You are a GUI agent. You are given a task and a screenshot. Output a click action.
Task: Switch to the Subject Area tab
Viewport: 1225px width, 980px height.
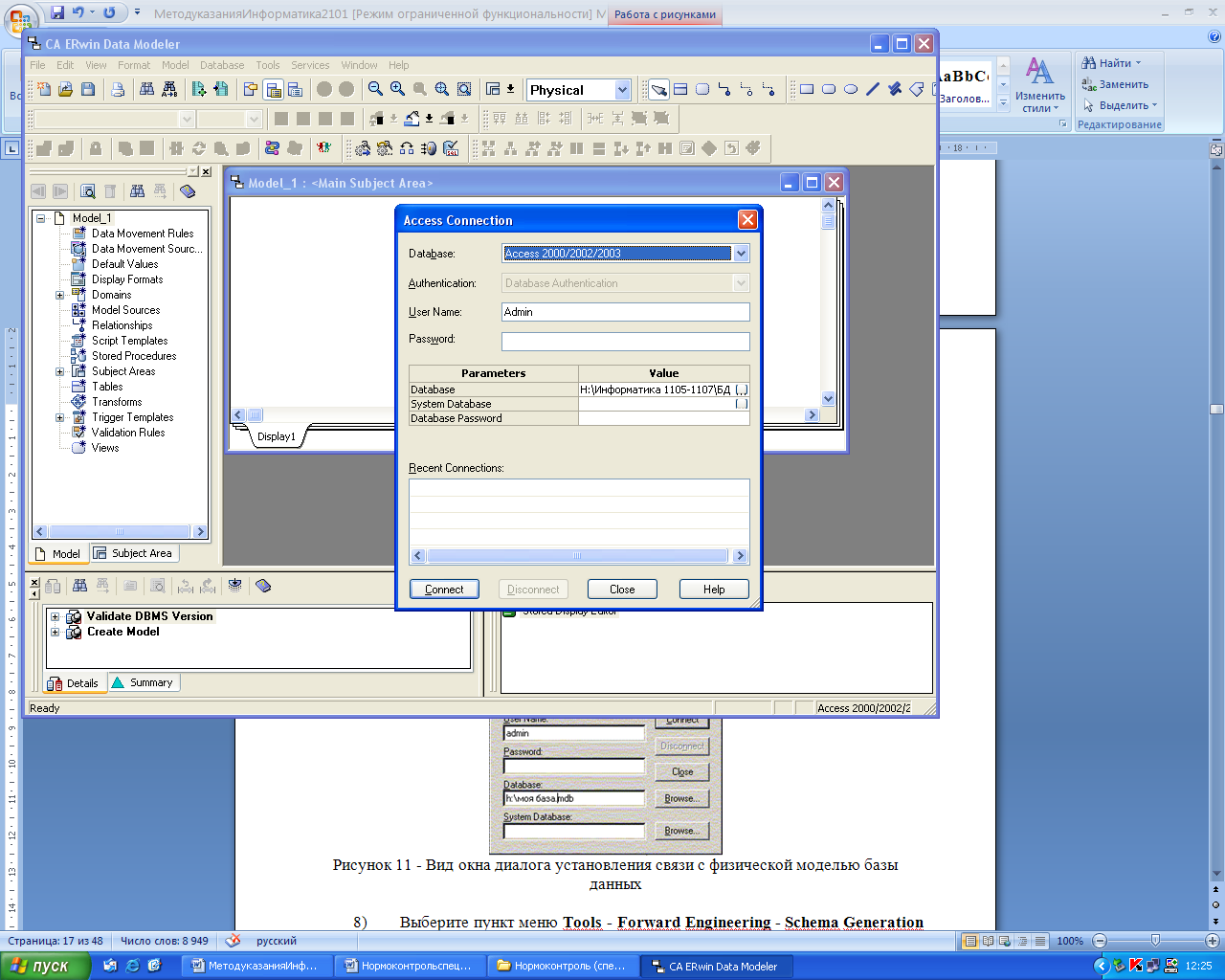click(134, 553)
